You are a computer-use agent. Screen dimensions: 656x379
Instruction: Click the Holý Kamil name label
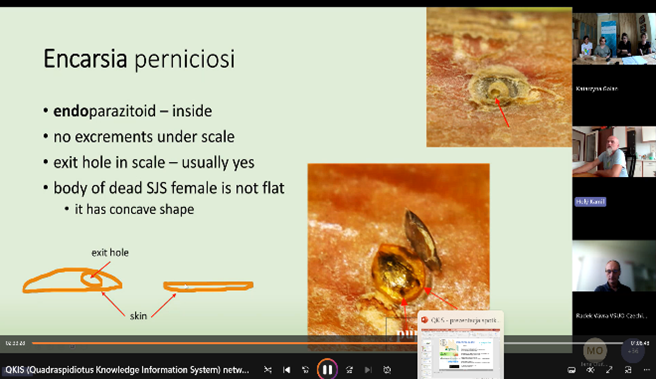[590, 202]
